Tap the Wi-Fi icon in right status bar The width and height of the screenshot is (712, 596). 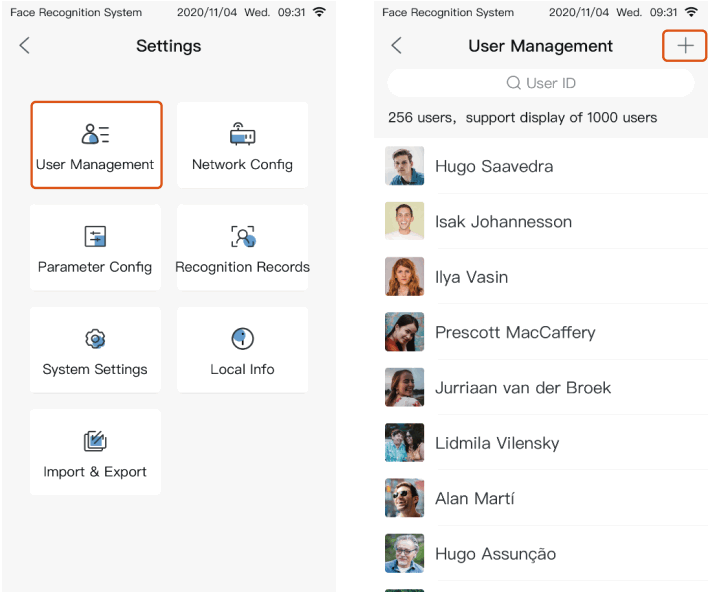coord(691,13)
